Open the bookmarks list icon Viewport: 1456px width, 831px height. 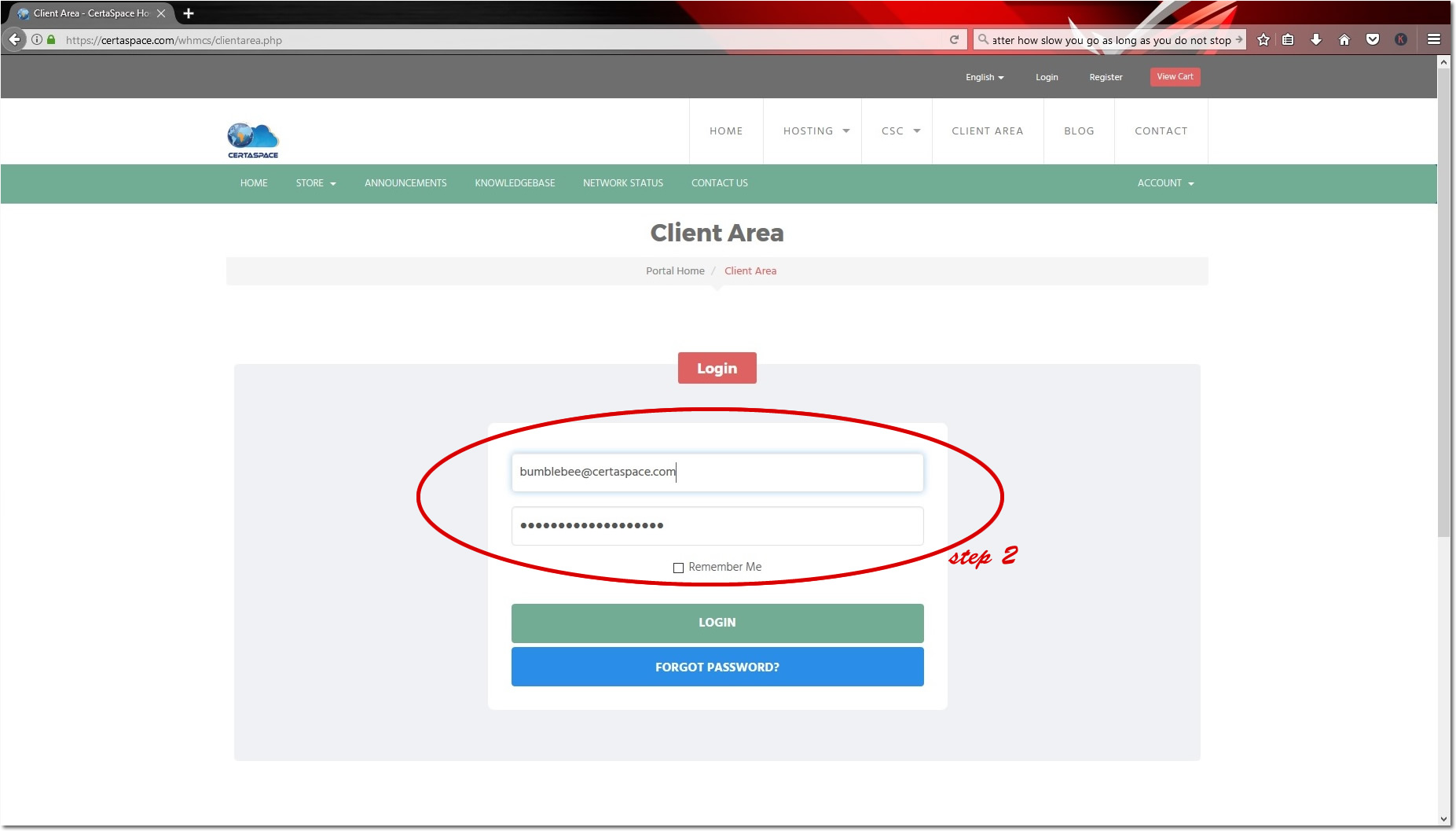1288,39
